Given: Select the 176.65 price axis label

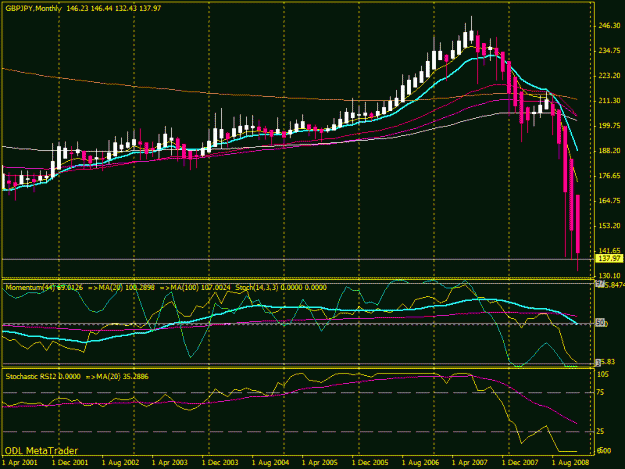Looking at the screenshot, I should [x=609, y=176].
